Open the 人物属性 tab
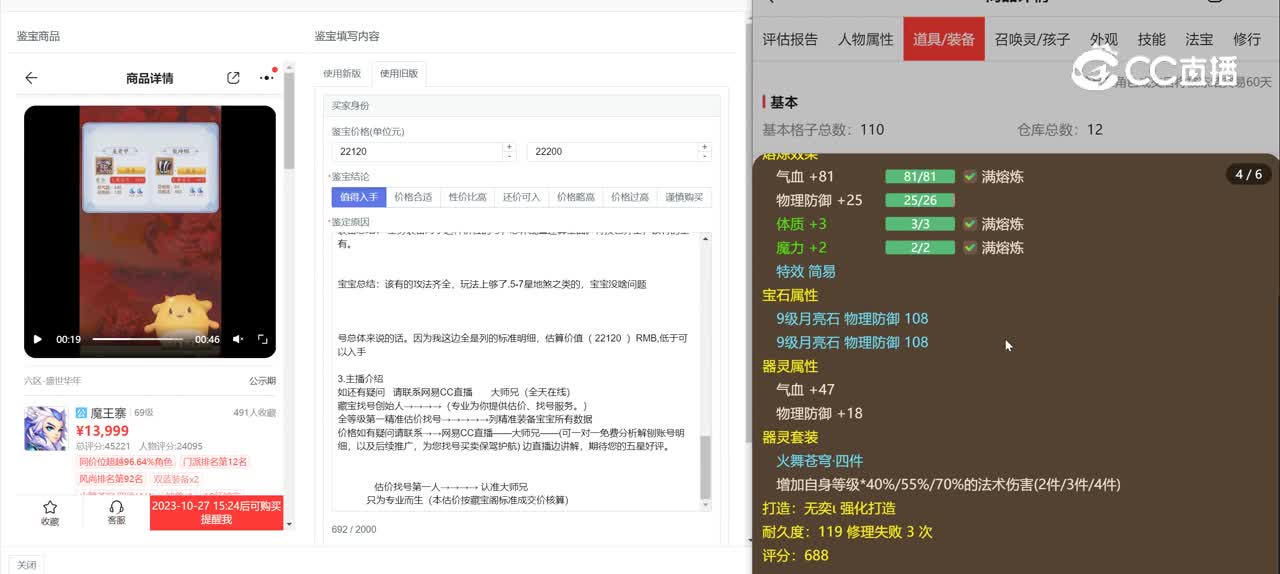 865,39
